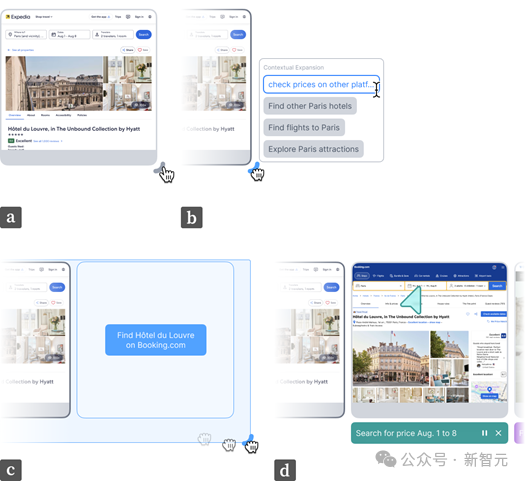The image size is (525, 481).
Task: Pause the "Search for price Aug. 1 to 8" task
Action: coord(484,433)
